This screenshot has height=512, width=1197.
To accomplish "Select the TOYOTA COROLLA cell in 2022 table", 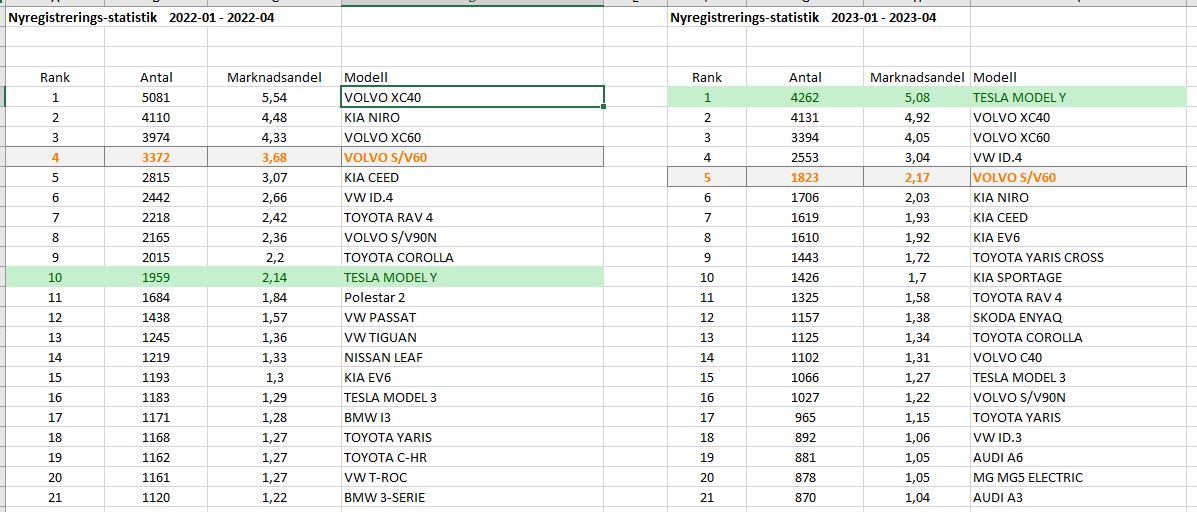I will 473,257.
